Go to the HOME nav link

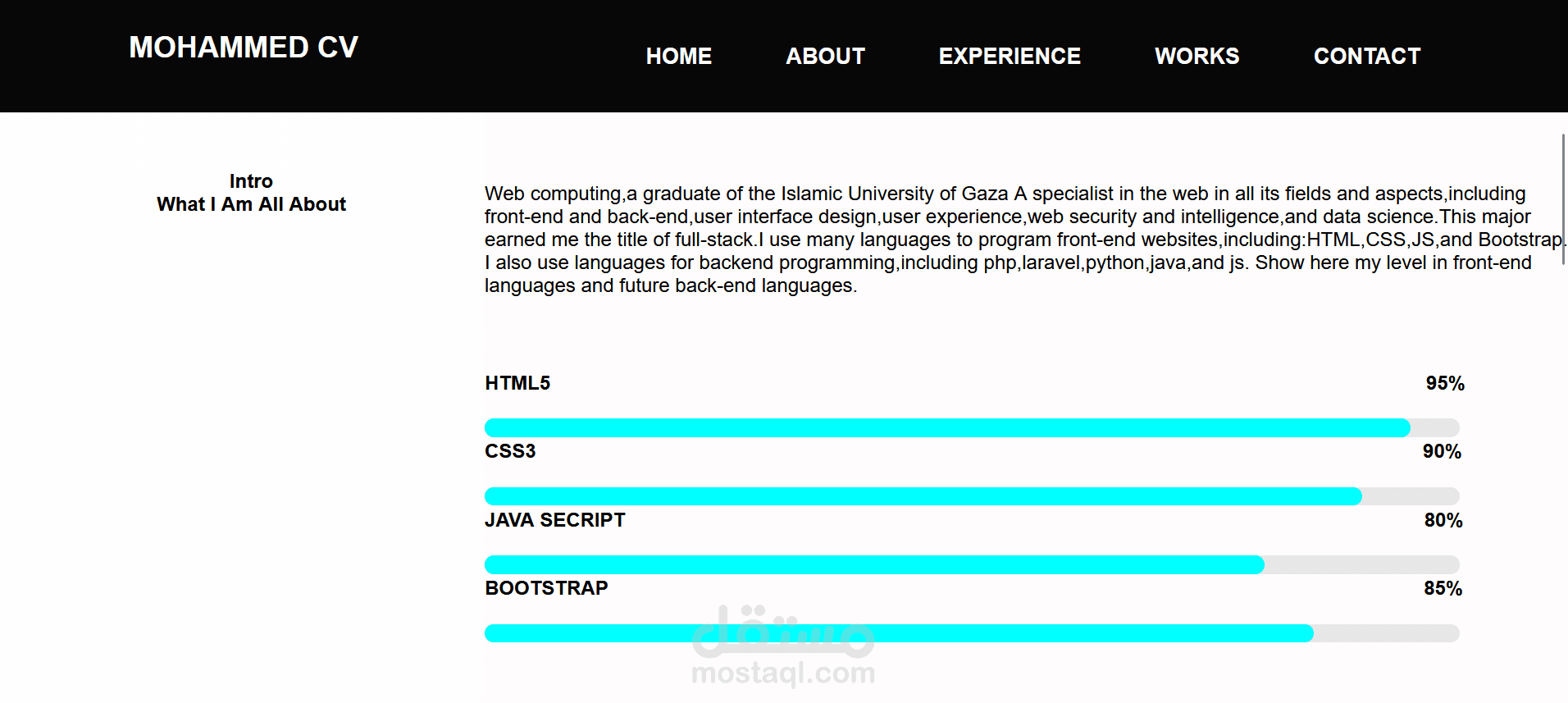[x=678, y=56]
